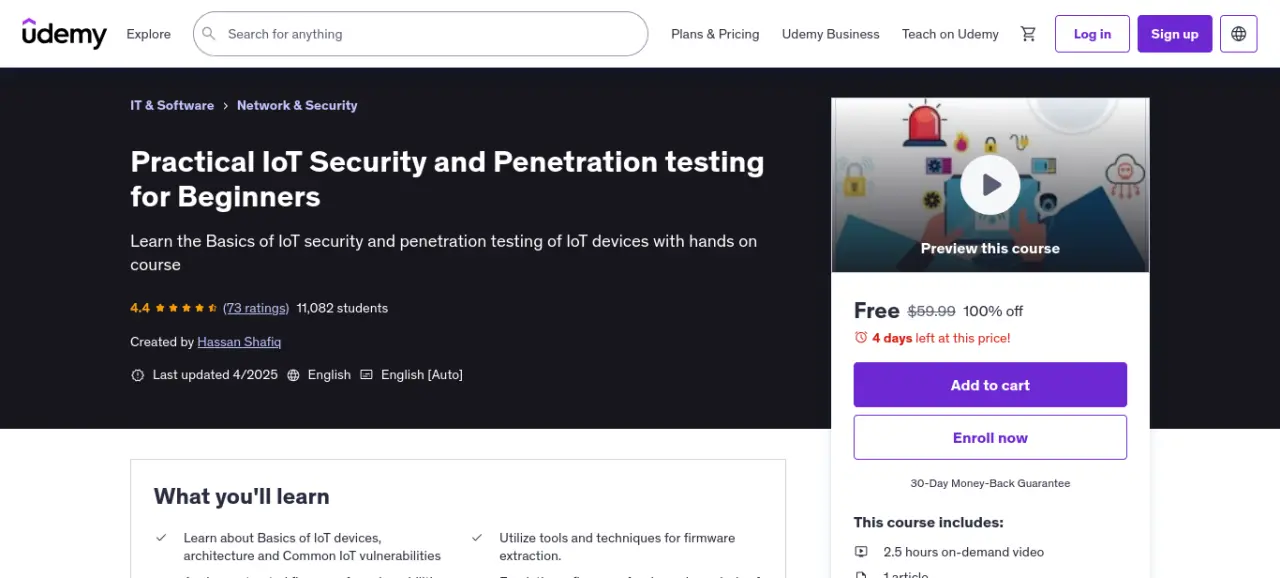Open the language globe button
This screenshot has height=578, width=1280.
1239,34
